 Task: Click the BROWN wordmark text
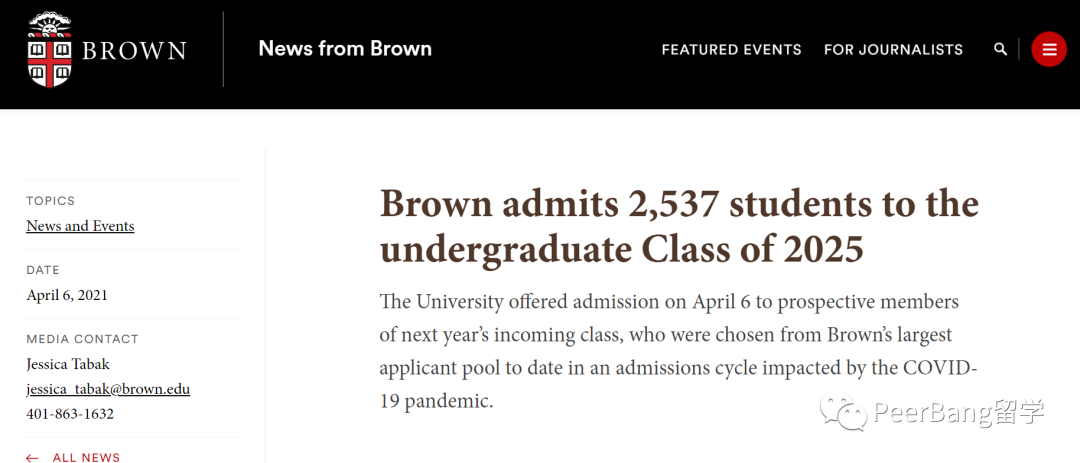[134, 51]
